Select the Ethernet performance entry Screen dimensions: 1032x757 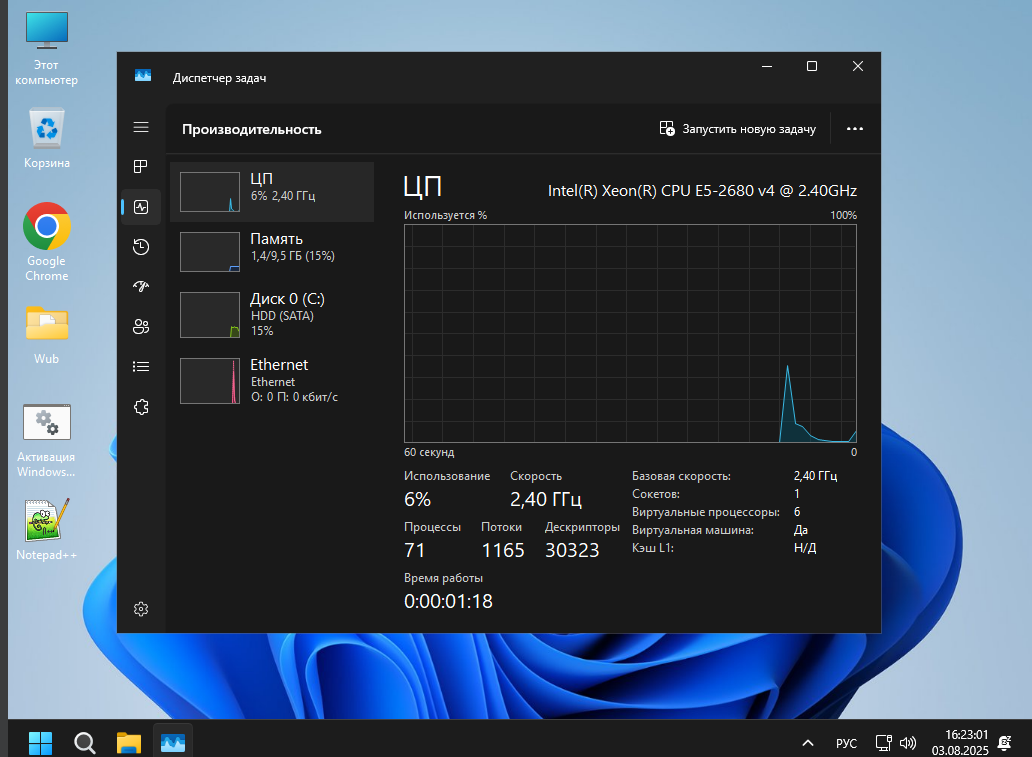pos(272,380)
